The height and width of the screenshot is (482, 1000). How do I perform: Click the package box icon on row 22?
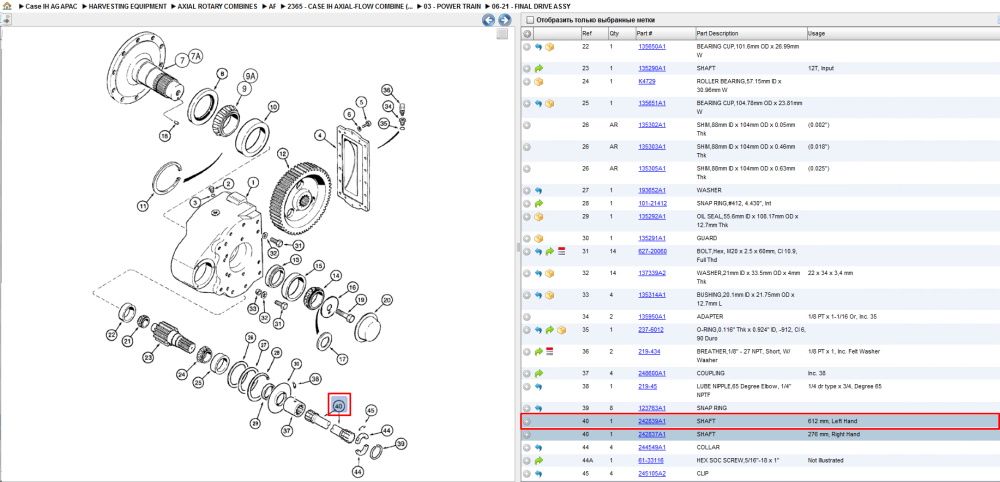pyautogui.click(x=549, y=47)
